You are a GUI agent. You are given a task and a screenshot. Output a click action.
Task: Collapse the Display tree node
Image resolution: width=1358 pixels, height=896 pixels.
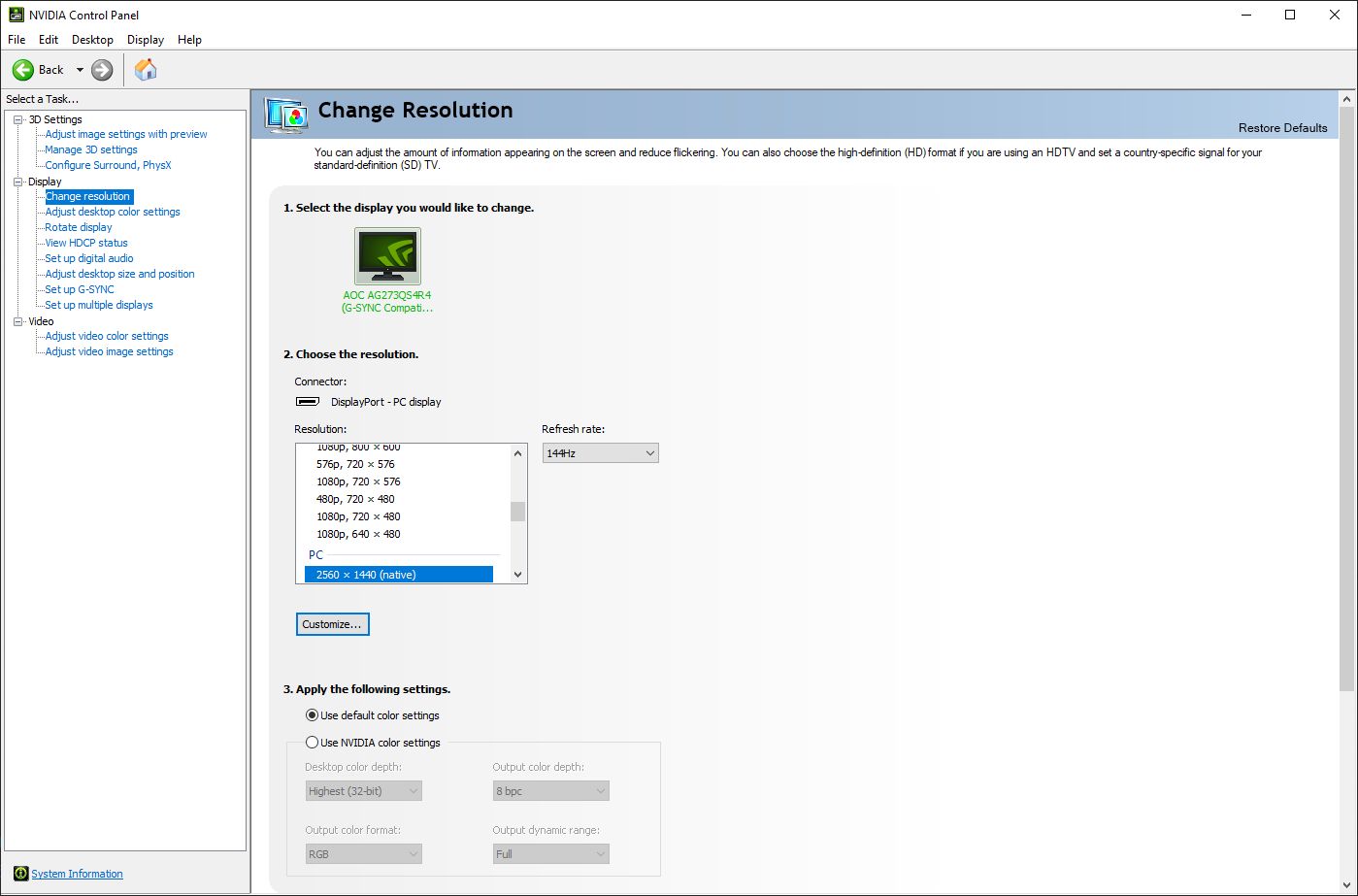click(x=17, y=182)
